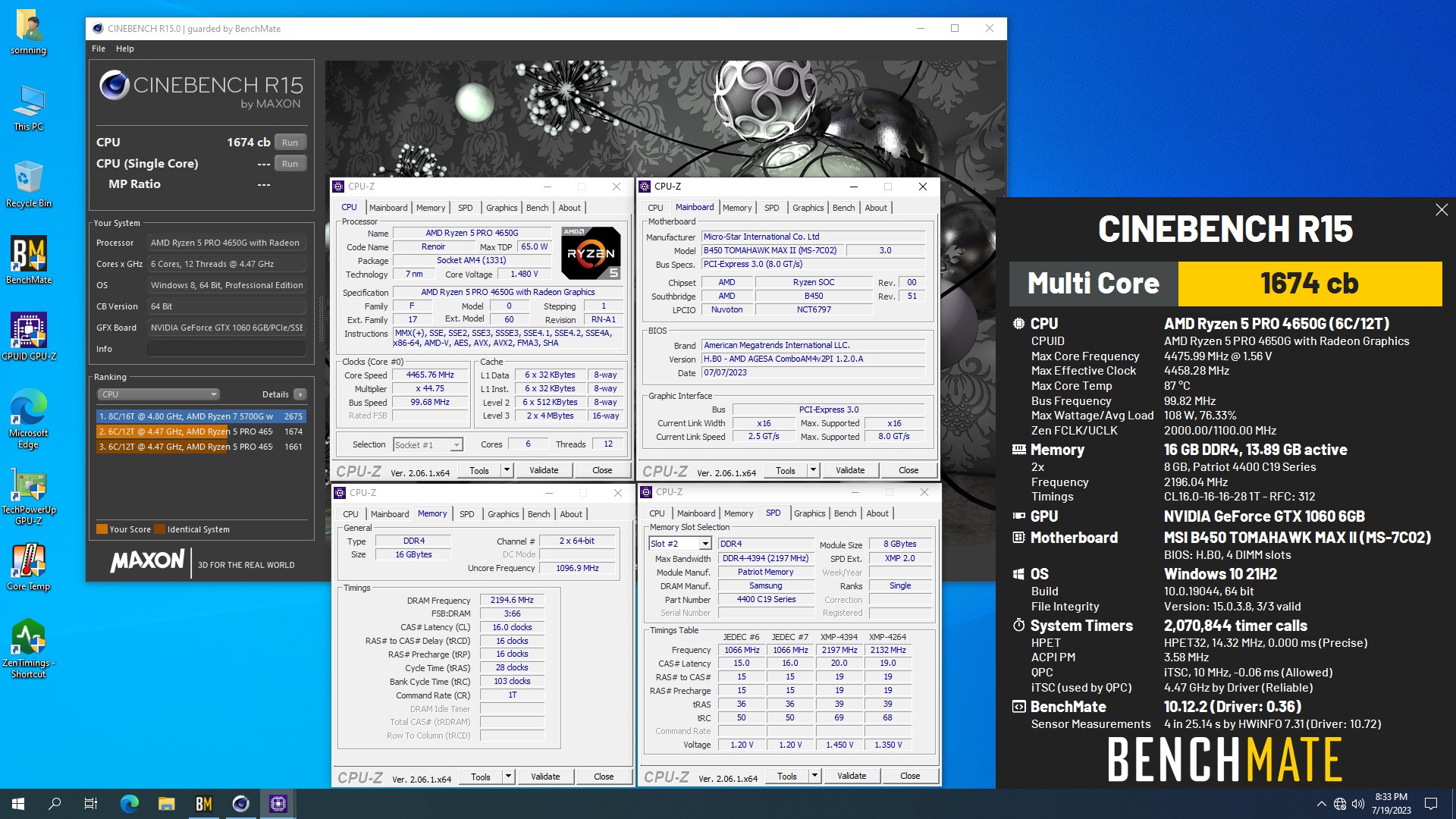Open the notification center
Screen dimensions: 1456x819
tap(1431, 804)
